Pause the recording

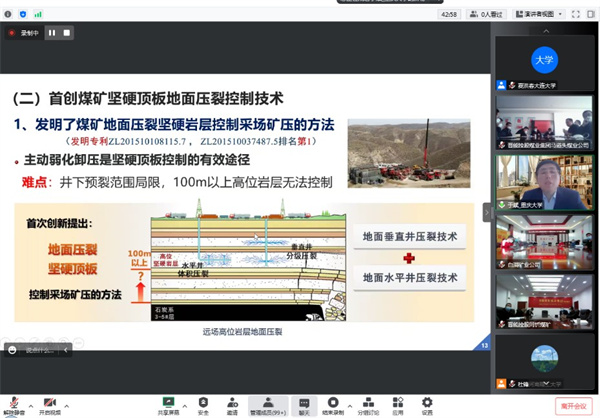pyautogui.click(x=52, y=33)
